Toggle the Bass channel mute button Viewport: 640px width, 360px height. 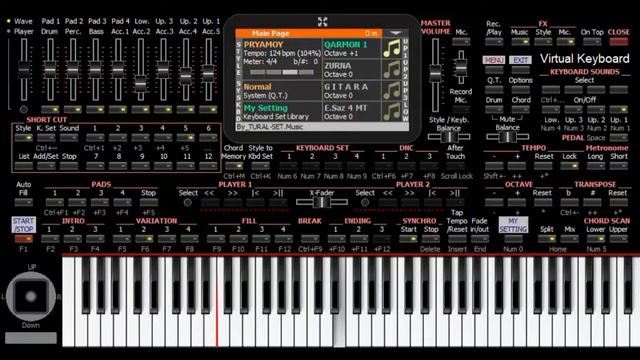pos(96,109)
